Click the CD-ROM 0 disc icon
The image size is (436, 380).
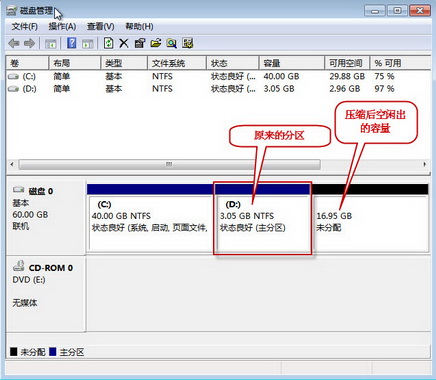[x=19, y=266]
